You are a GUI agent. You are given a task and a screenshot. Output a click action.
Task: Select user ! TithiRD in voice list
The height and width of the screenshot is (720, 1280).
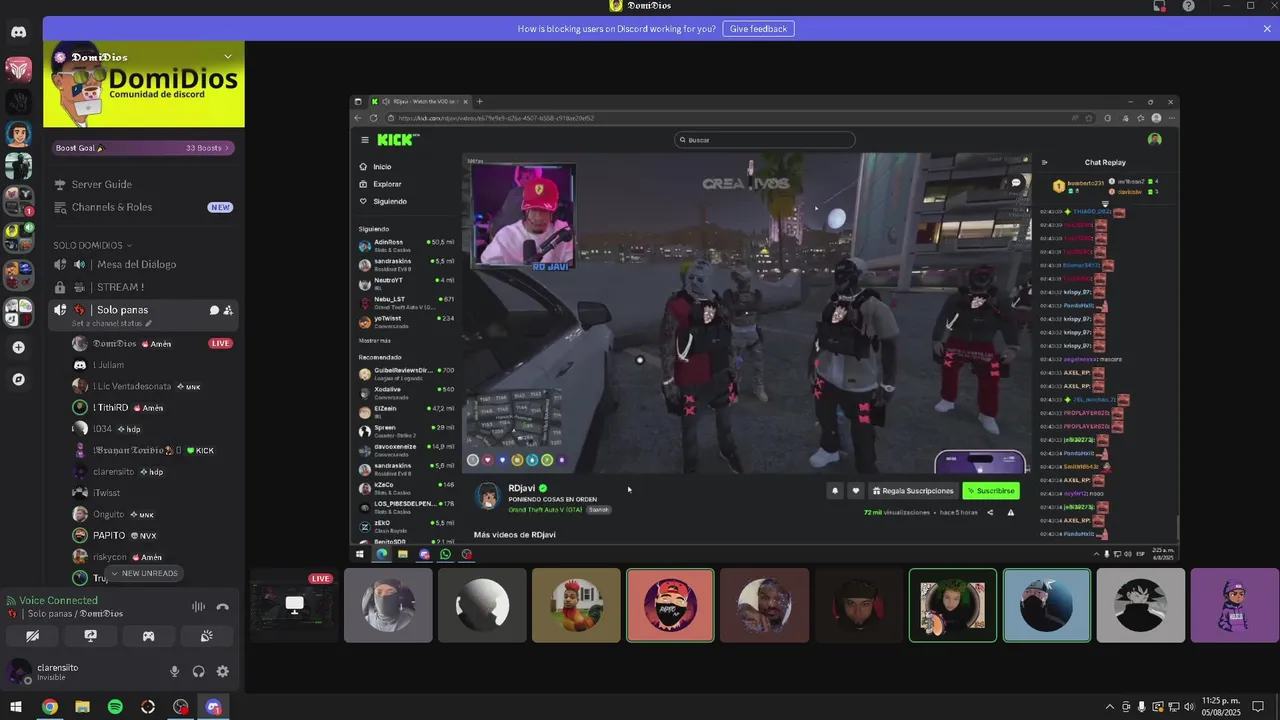point(152,408)
